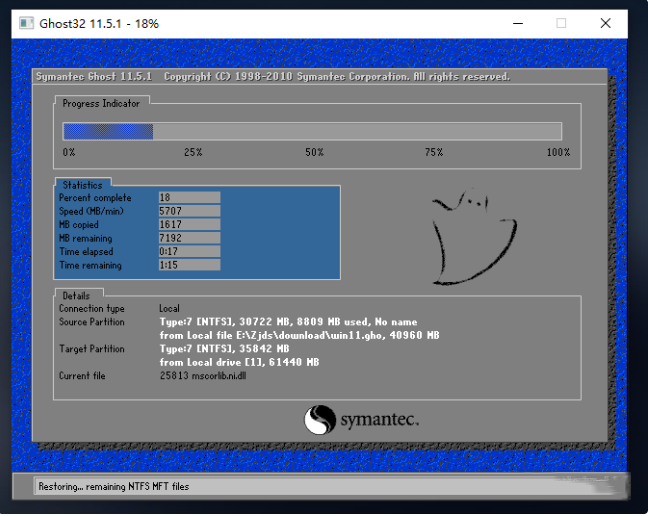Click the 'Connection type' label
The width and height of the screenshot is (648, 516).
[x=92, y=309]
